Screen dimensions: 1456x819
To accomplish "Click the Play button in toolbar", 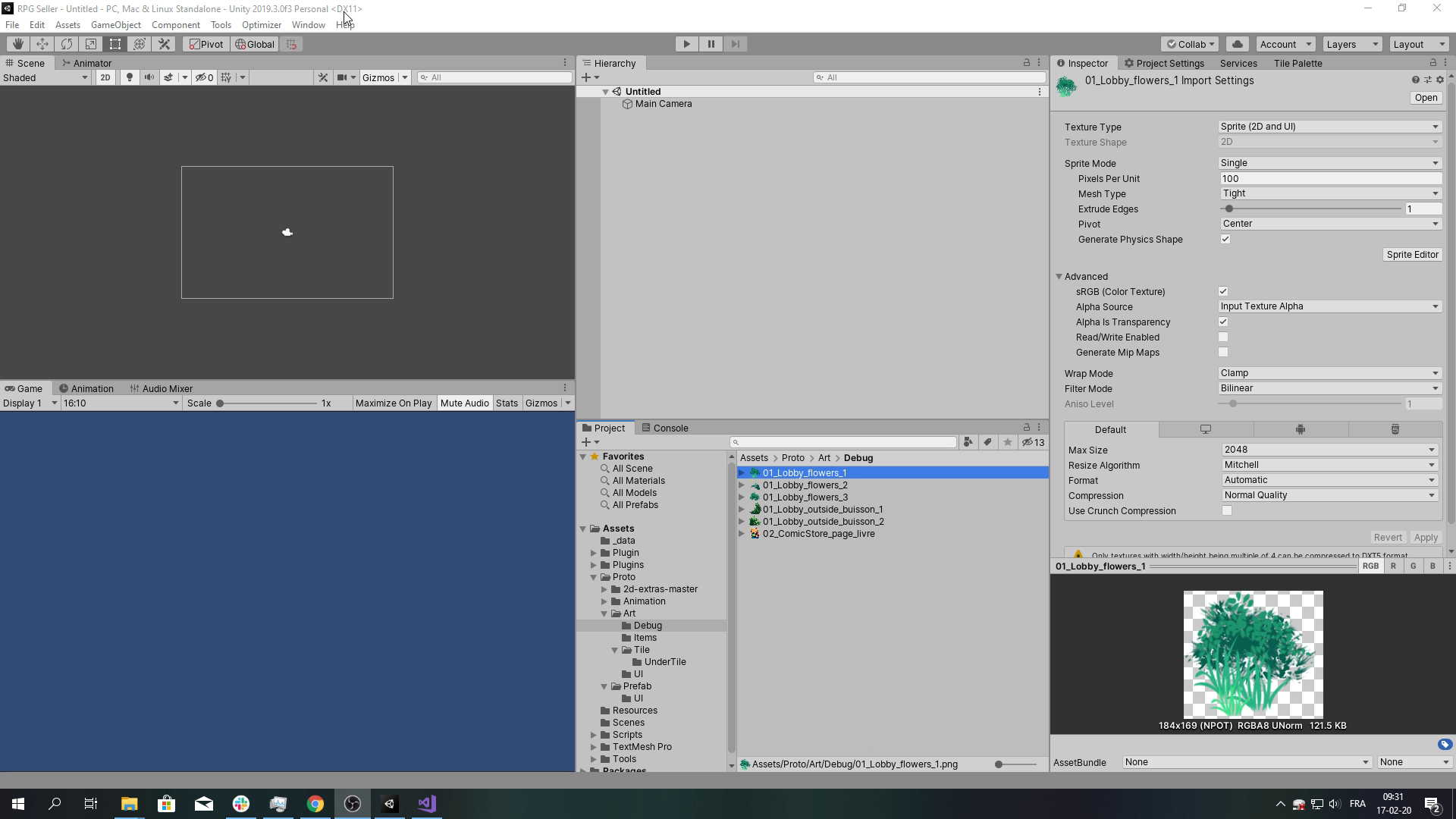I will [687, 44].
